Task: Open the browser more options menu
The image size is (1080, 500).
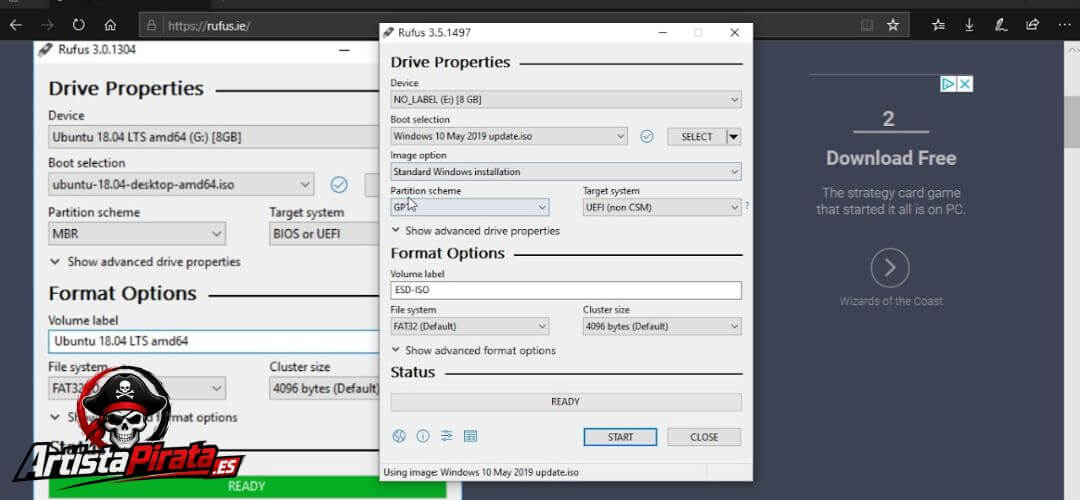Action: pos(1064,25)
